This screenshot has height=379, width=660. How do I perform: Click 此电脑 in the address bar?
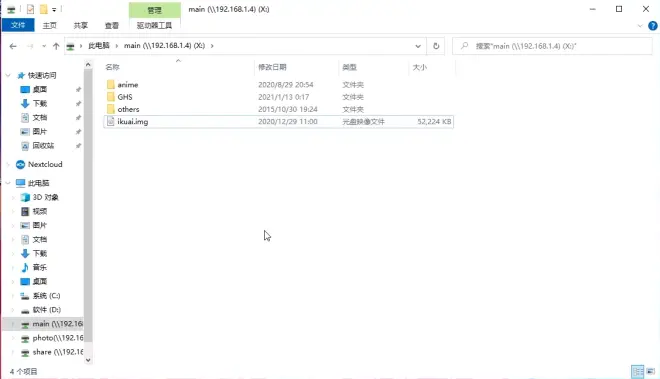98,45
